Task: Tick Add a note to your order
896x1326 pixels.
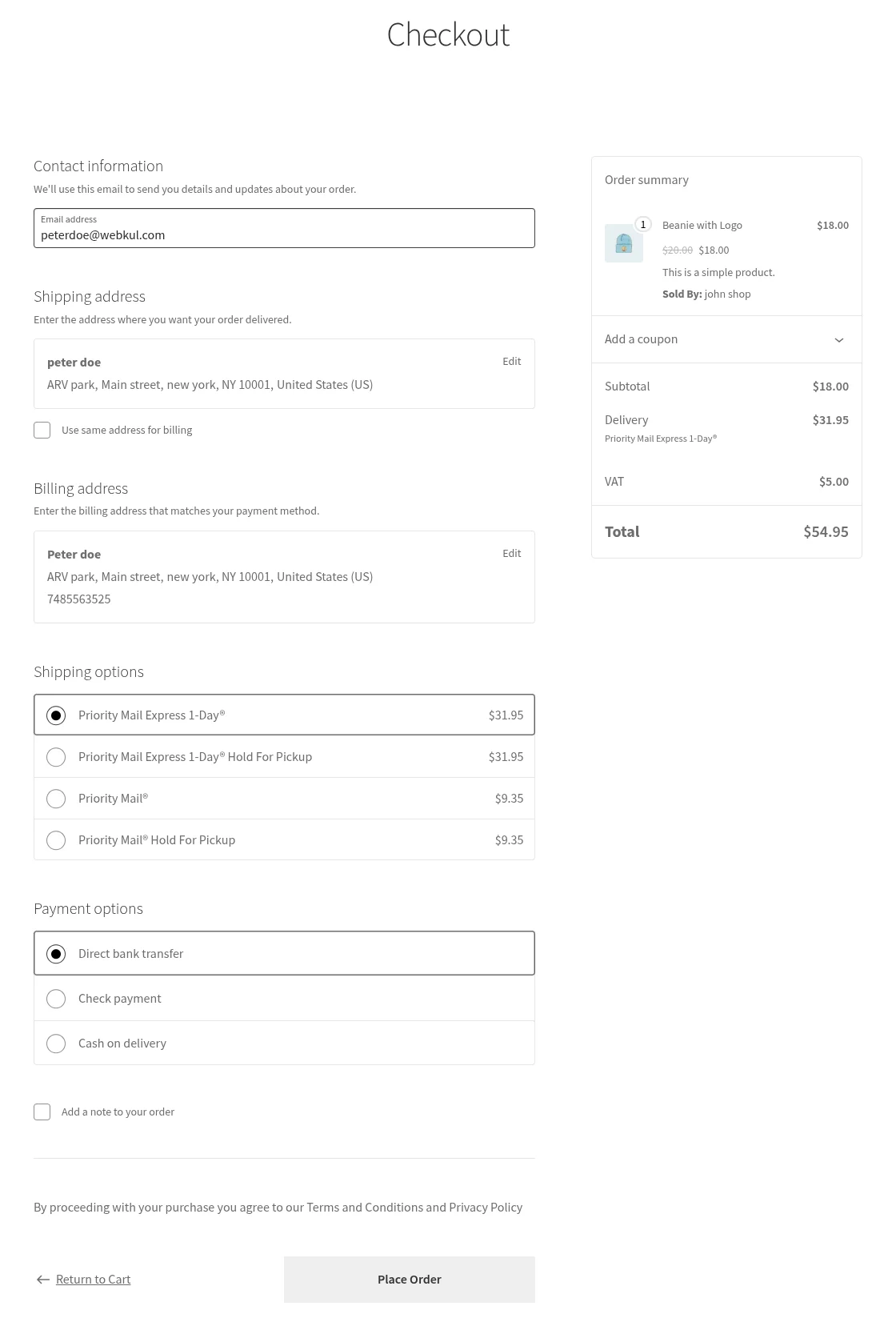Action: [42, 1112]
